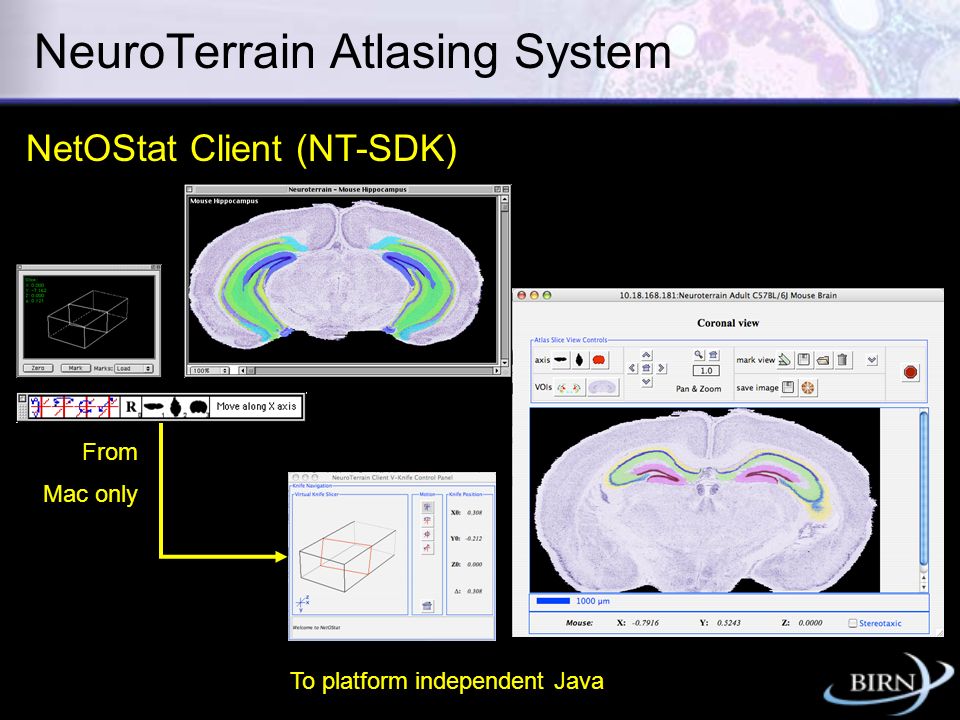Image resolution: width=960 pixels, height=720 pixels.
Task: Select coronal brain silhouette numbered 3
Action: point(198,407)
